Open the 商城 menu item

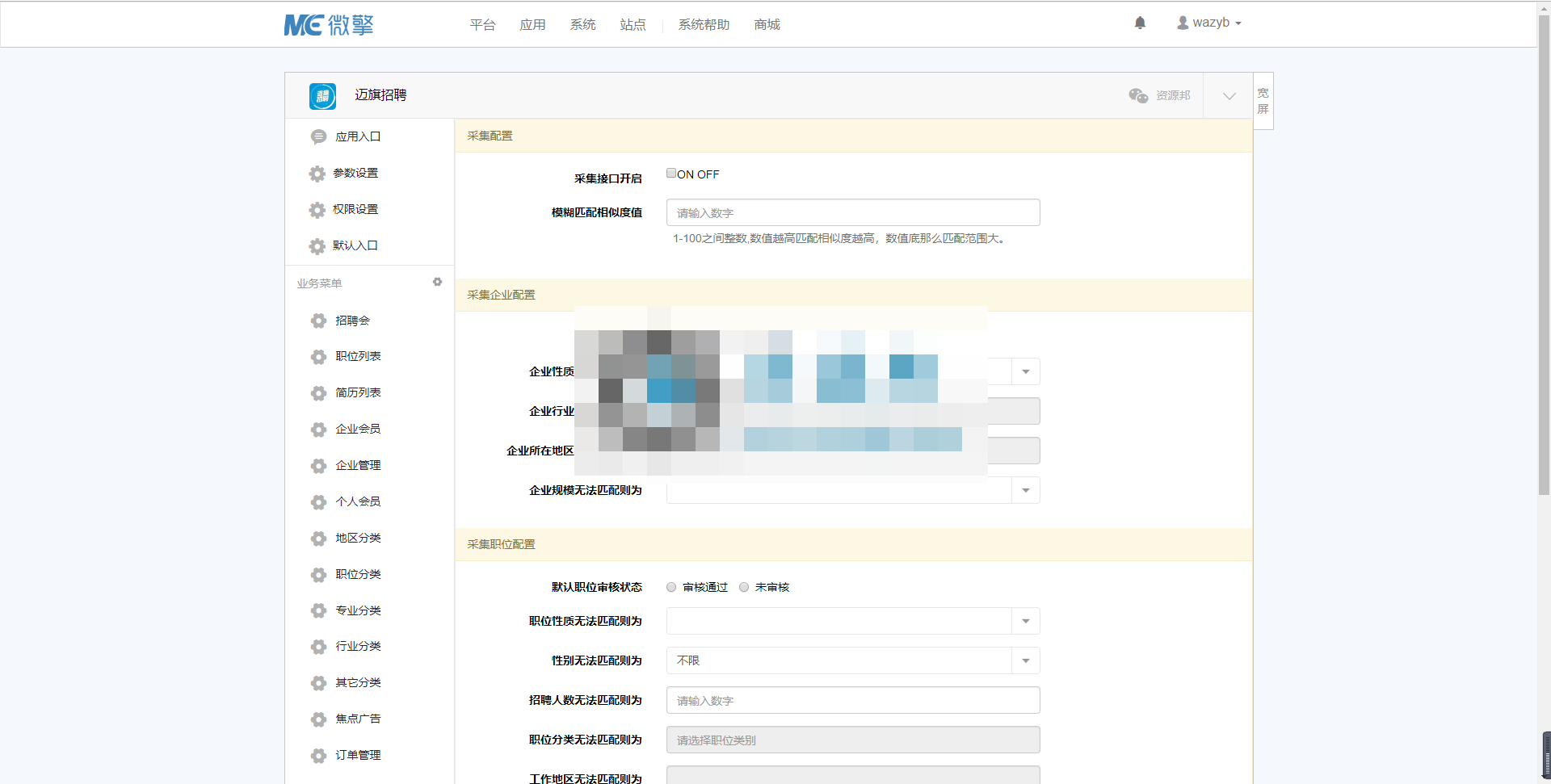[x=767, y=25]
